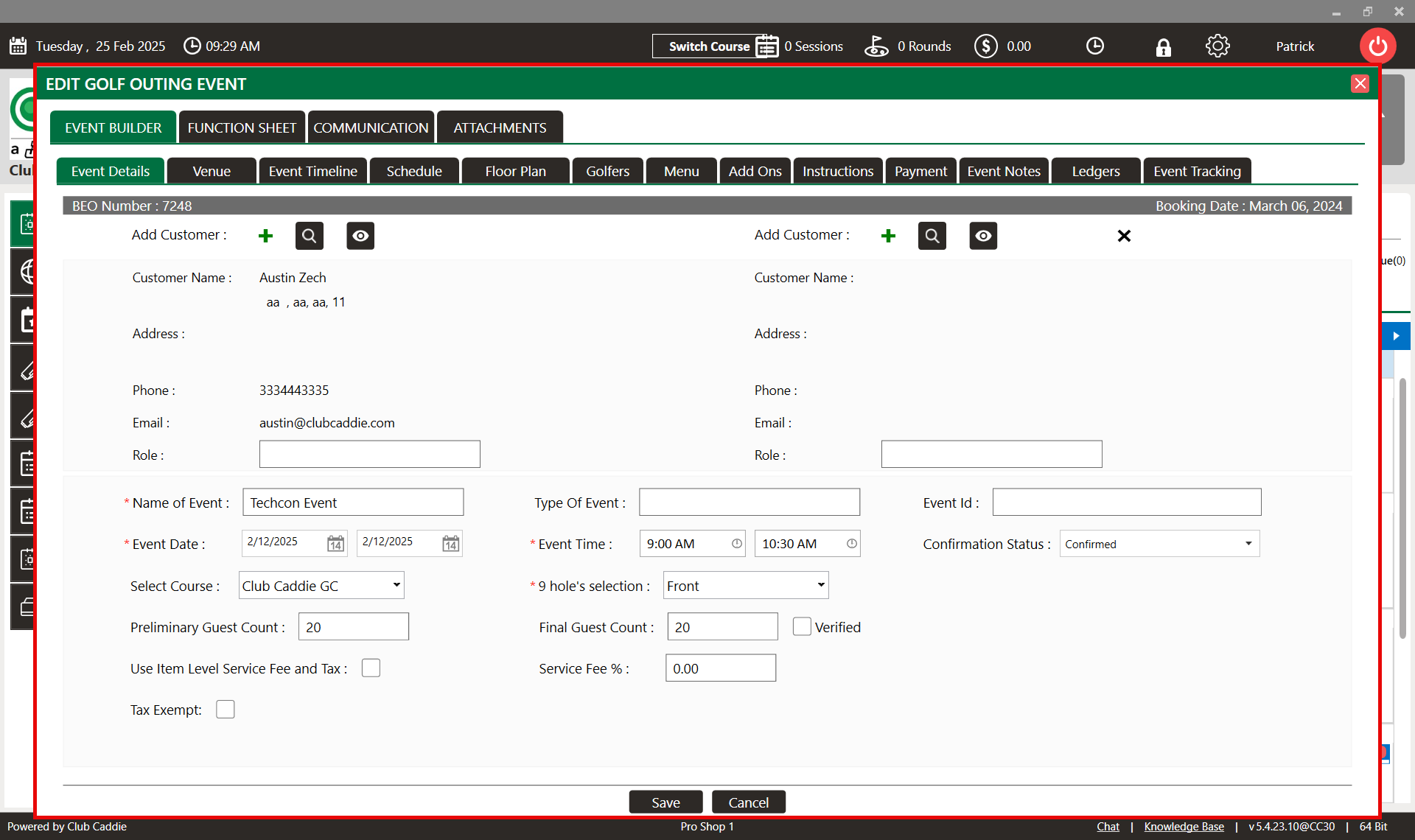
Task: Click the Save button
Action: point(665,802)
